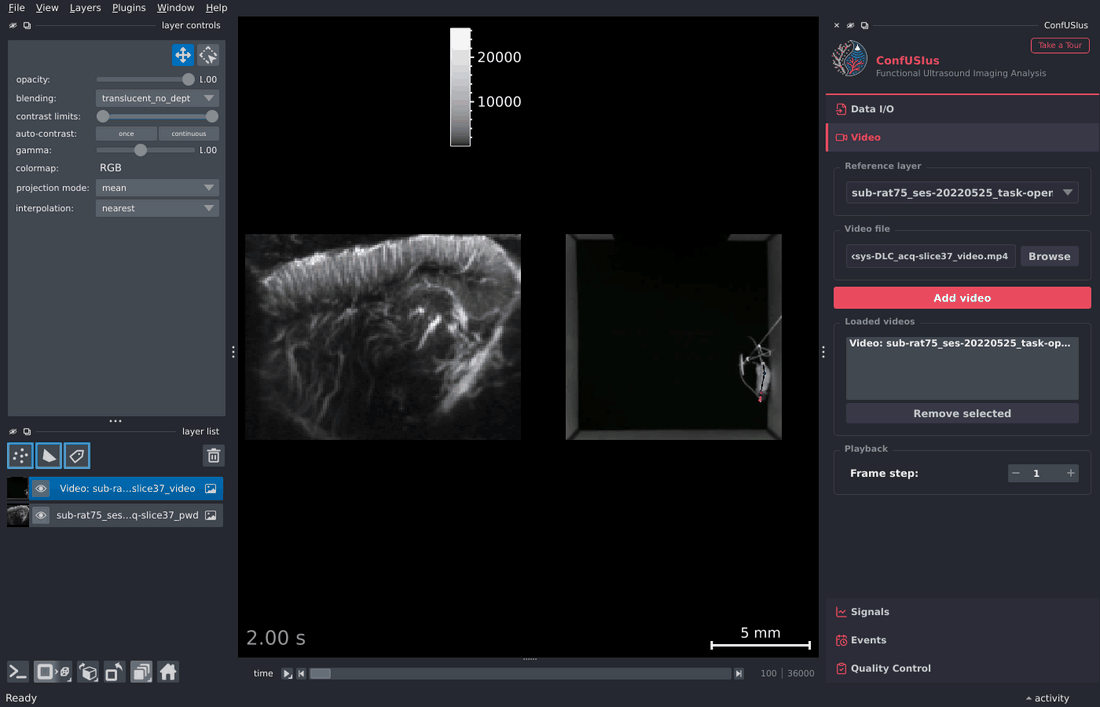Image resolution: width=1100 pixels, height=707 pixels.
Task: Open the View menu
Action: [47, 8]
